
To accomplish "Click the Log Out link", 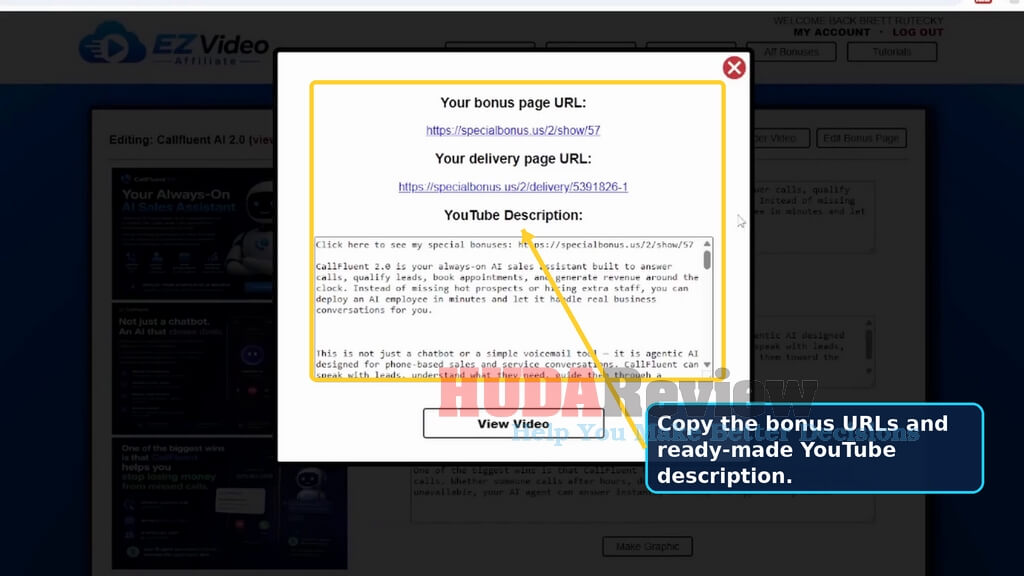I will [x=918, y=32].
